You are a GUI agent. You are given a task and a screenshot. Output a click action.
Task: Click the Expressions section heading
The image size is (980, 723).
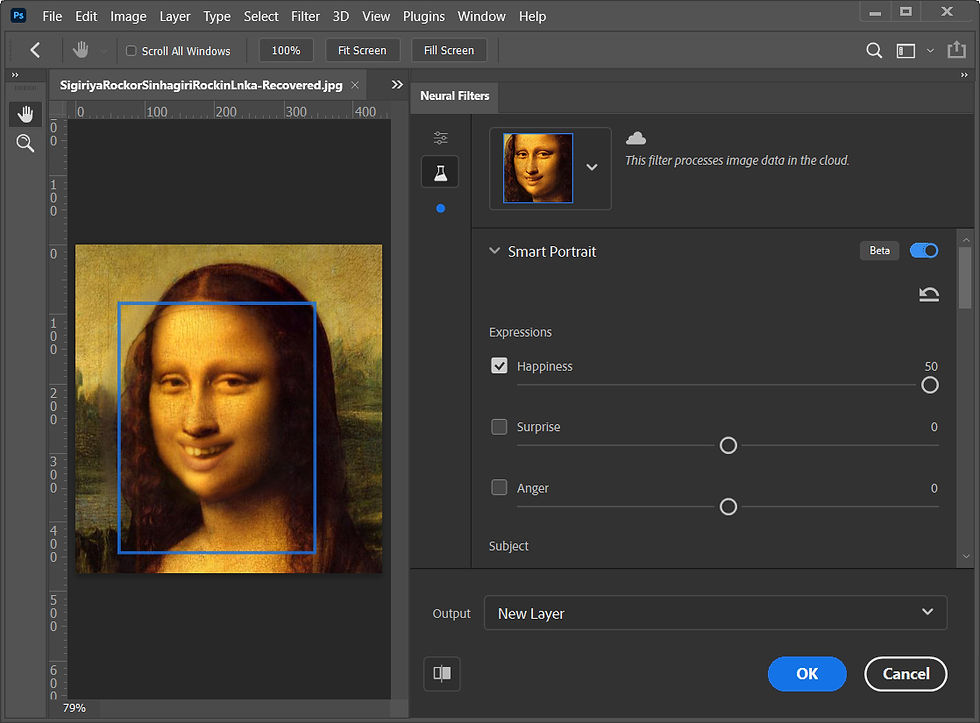click(x=520, y=332)
